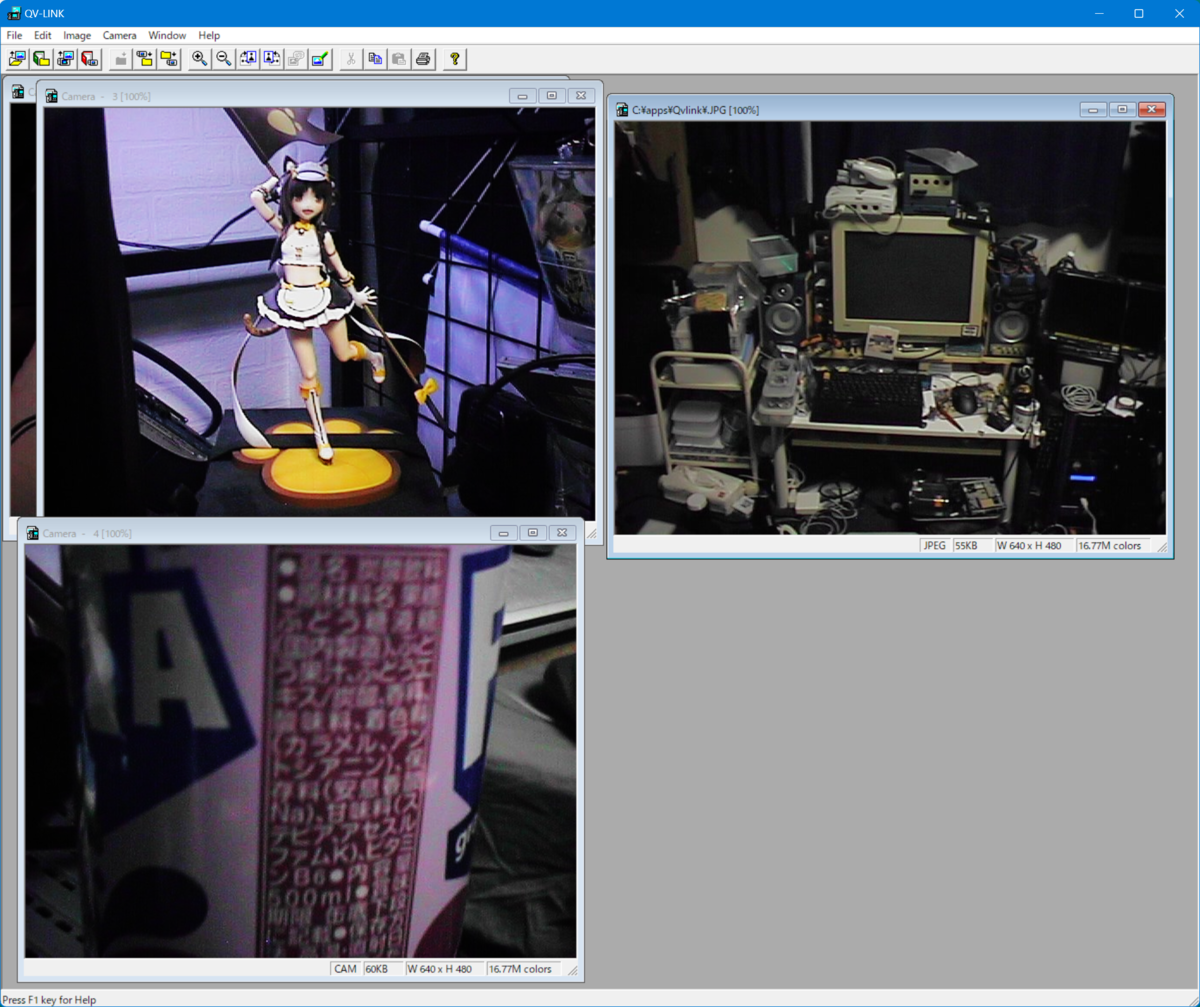Click the Qvlink.JPG window title bar
The width and height of the screenshot is (1200, 1007).
tap(890, 109)
